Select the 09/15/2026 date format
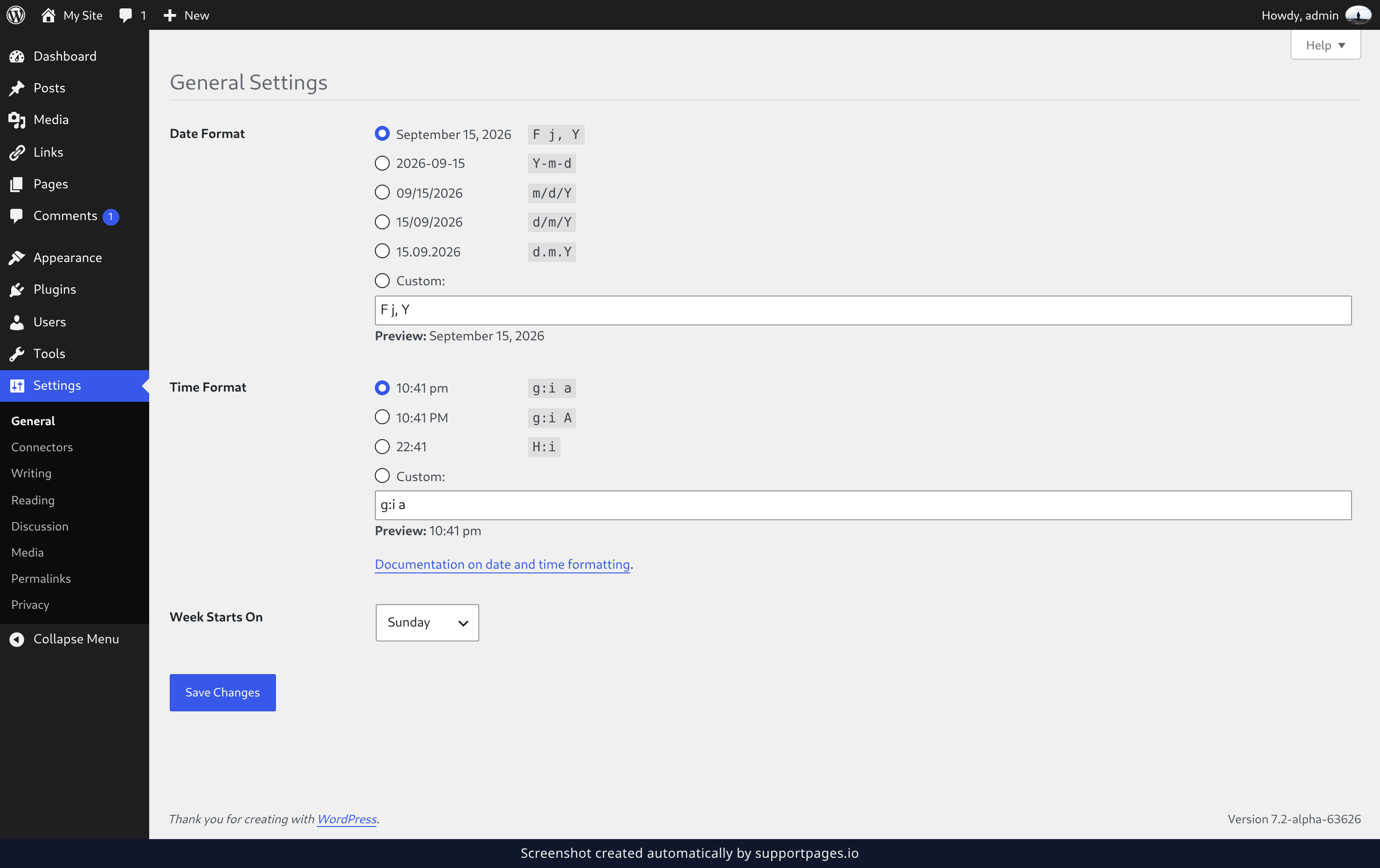 point(382,193)
